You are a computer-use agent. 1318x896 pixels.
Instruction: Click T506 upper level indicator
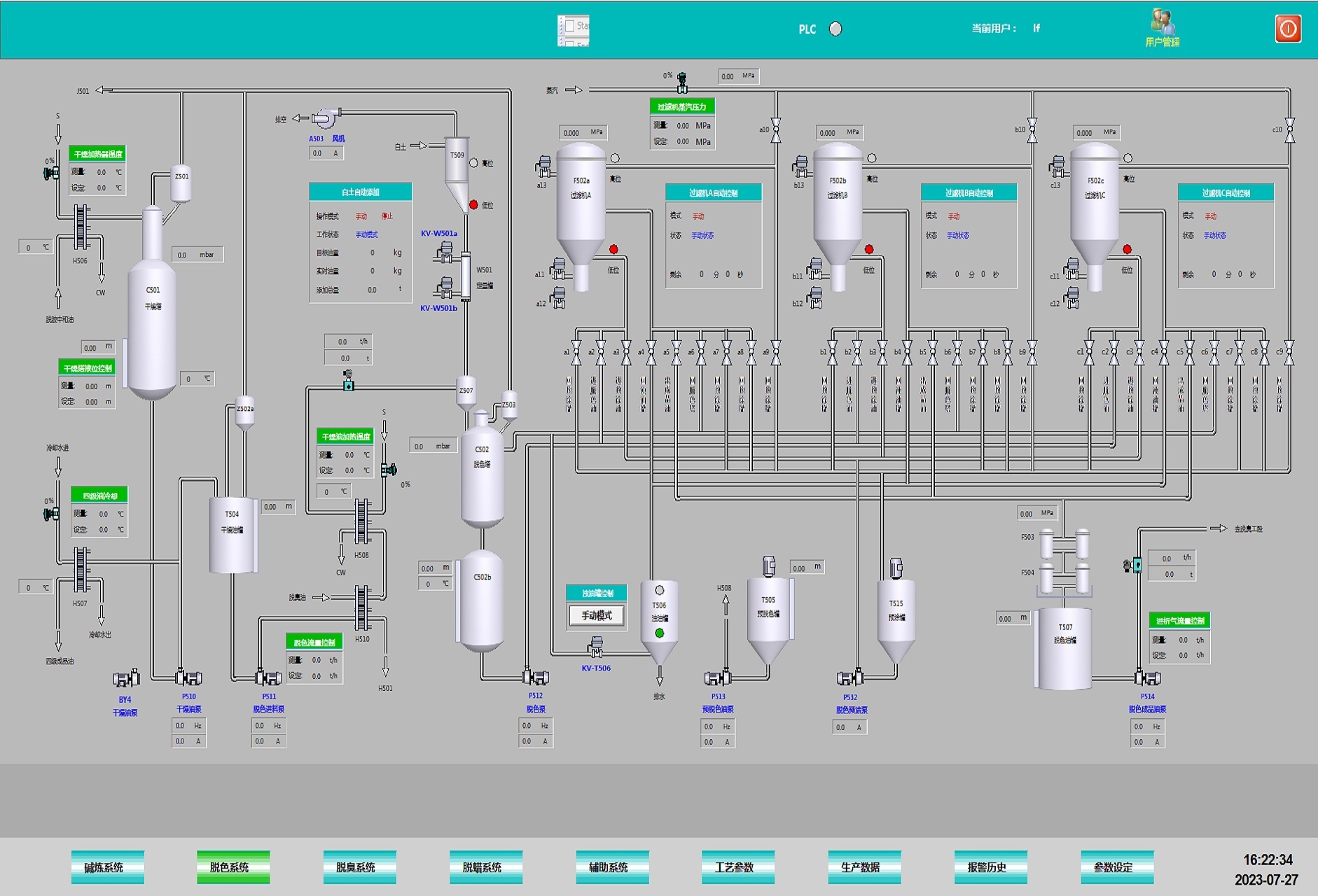point(659,591)
